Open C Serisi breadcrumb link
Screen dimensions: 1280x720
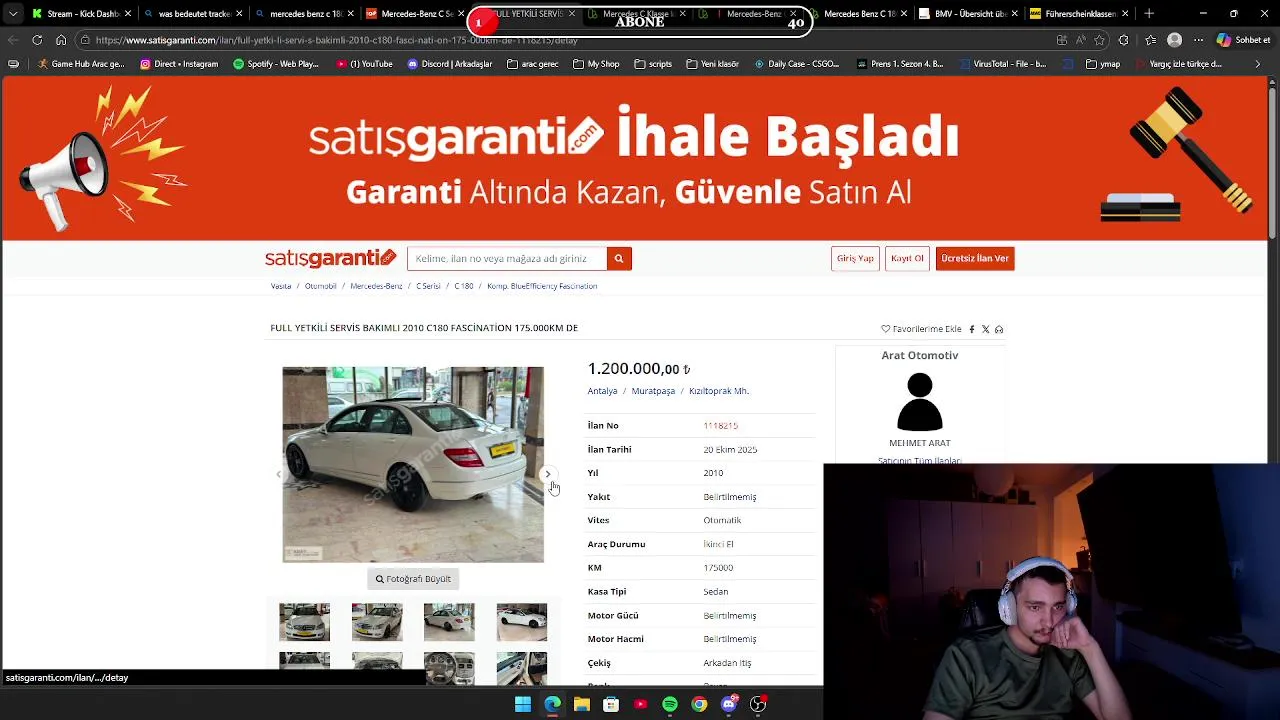[428, 286]
